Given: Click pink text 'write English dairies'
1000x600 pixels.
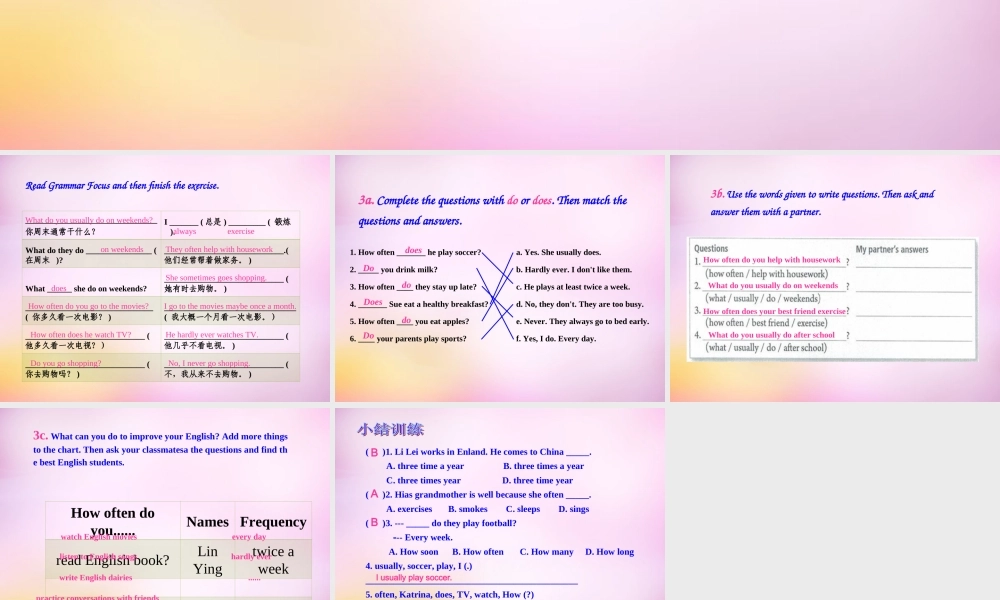Looking at the screenshot, I should pyautogui.click(x=96, y=578).
